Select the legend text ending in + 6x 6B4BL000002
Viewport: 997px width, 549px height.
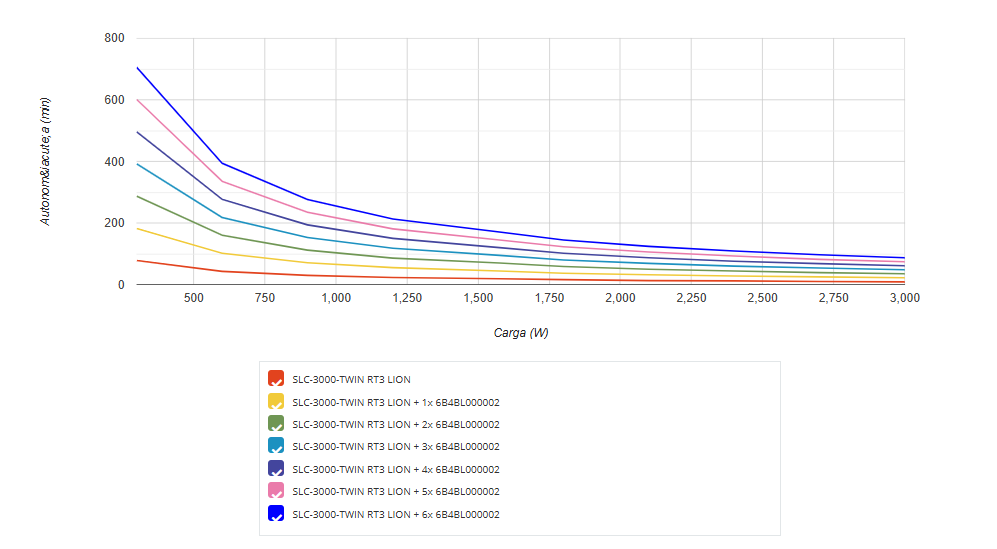395,515
